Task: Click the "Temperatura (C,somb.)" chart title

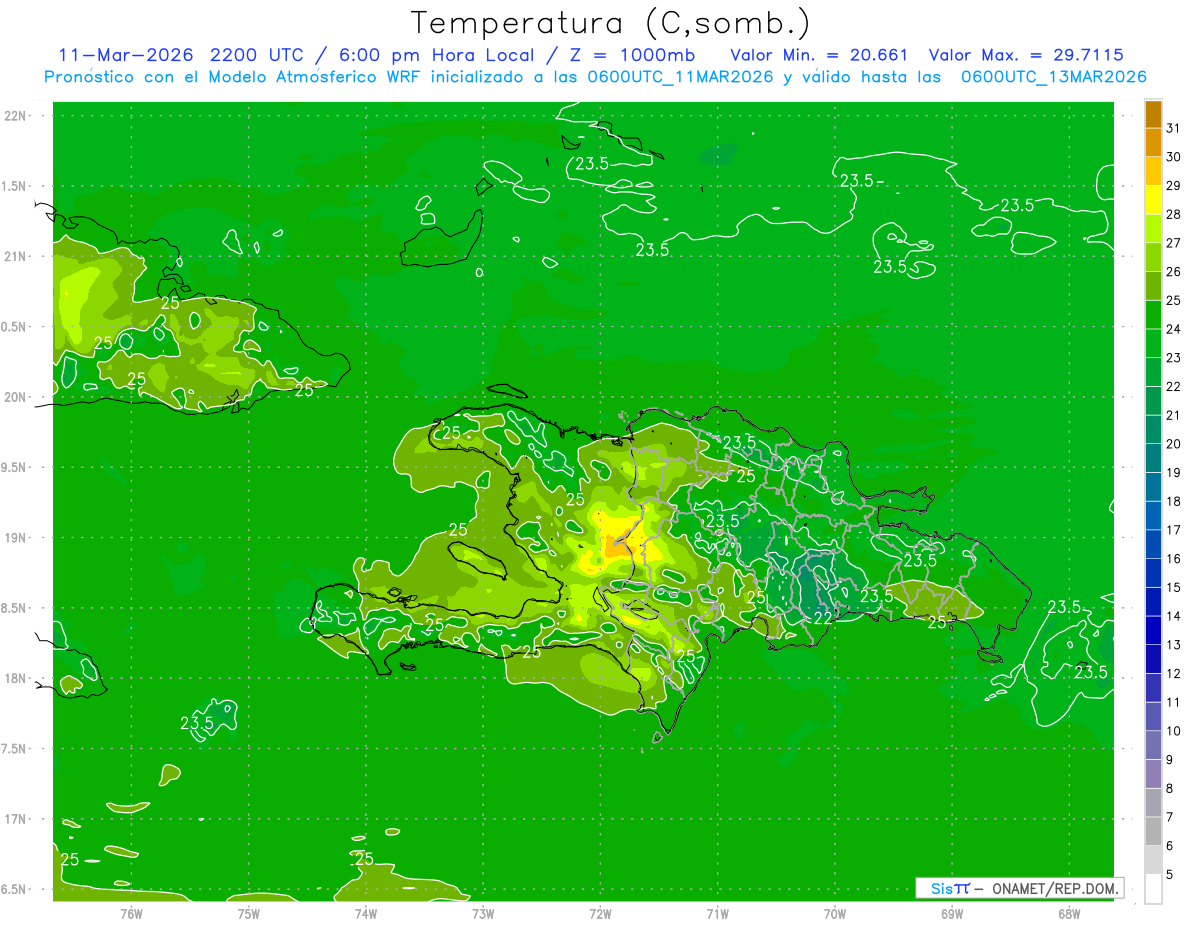Action: [611, 22]
